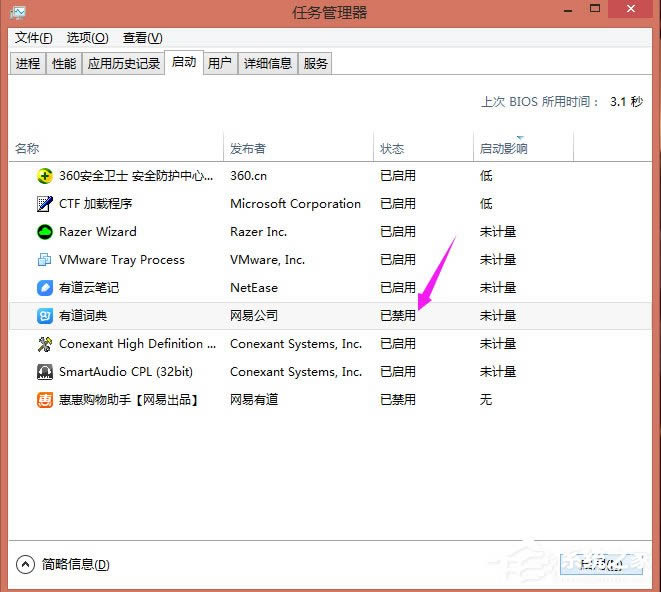Select the 有道词典 entry name
661x592 pixels.
tap(83, 316)
